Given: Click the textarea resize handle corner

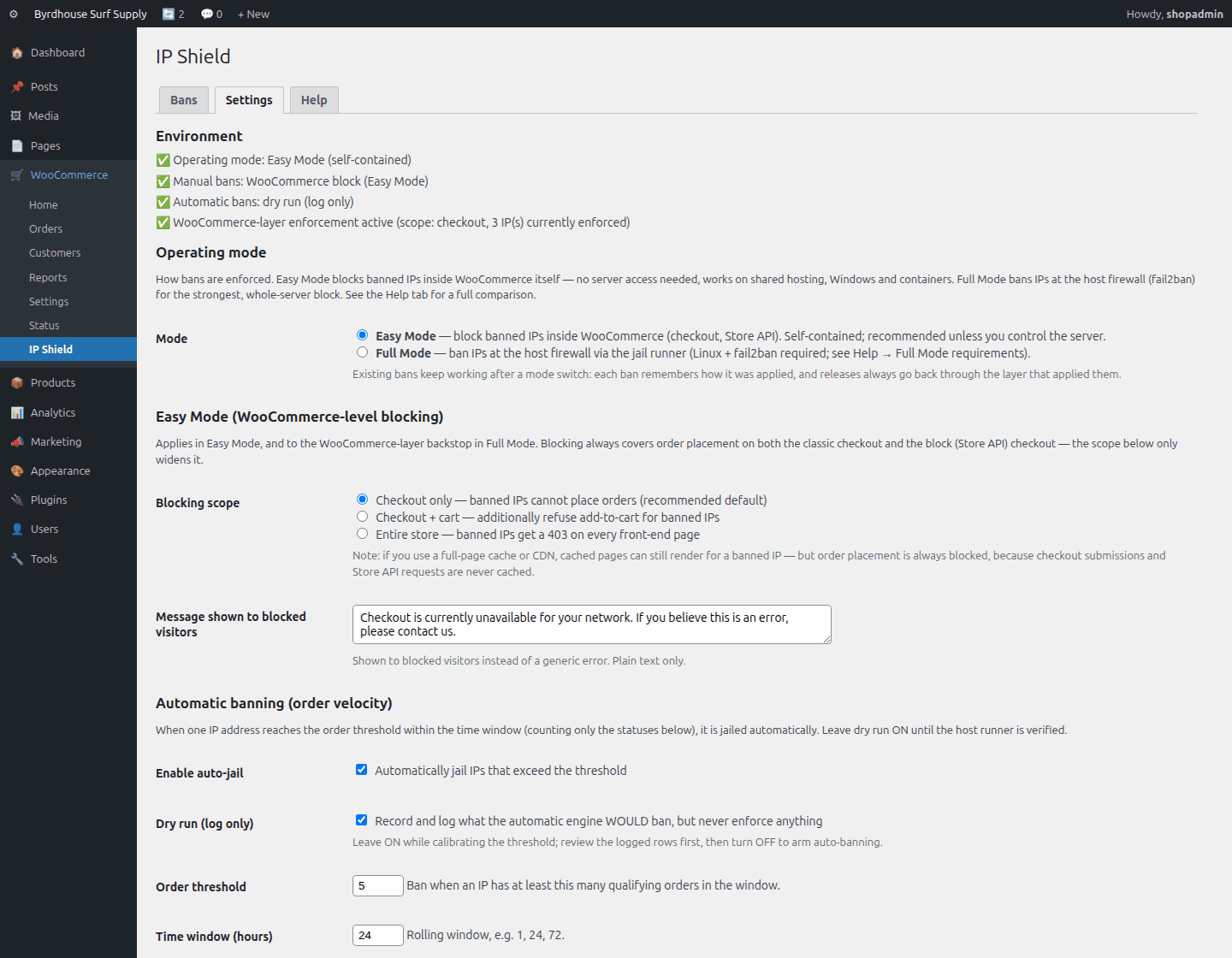Looking at the screenshot, I should tap(826, 639).
